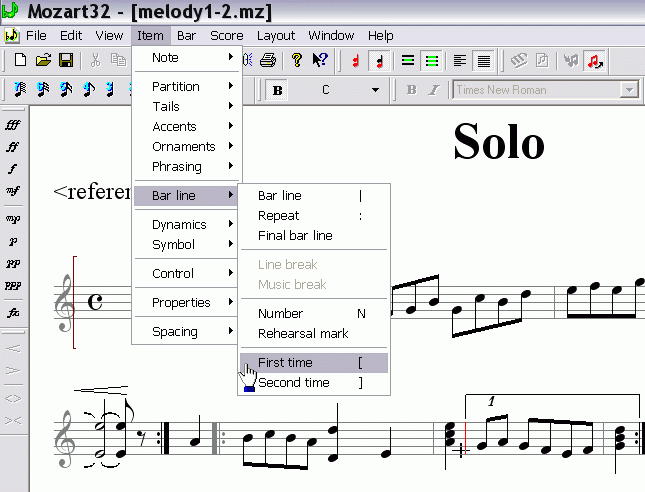Click the red notes play icon
Screen dimensions: 645x492
pos(594,61)
